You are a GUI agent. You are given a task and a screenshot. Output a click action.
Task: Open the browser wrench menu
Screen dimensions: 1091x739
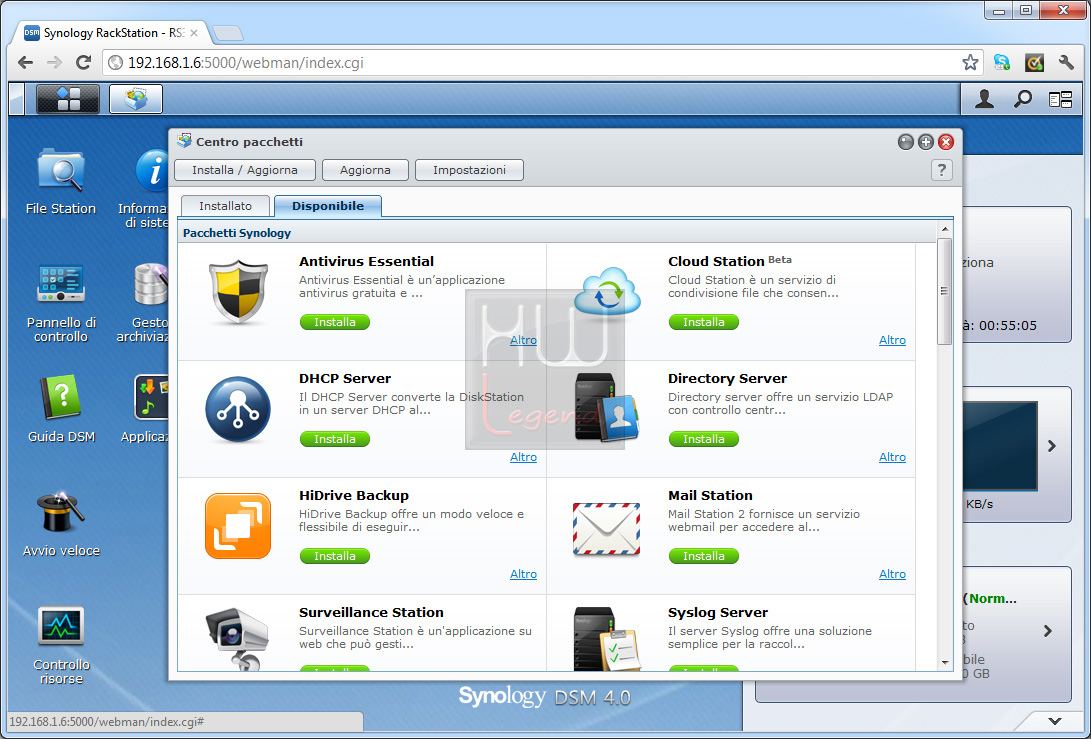coord(1066,63)
